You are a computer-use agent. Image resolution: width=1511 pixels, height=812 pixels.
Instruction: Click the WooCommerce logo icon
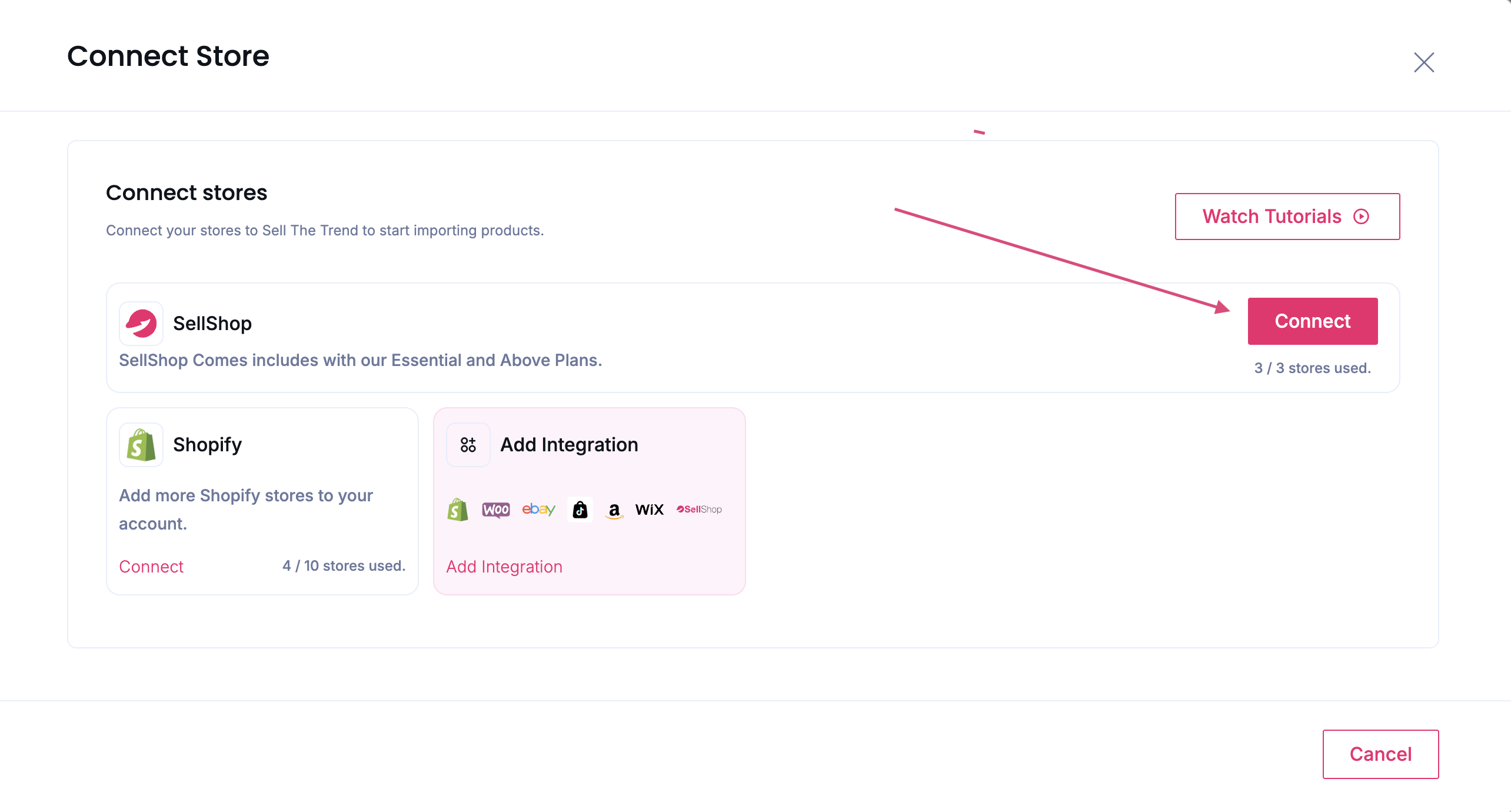click(x=496, y=510)
